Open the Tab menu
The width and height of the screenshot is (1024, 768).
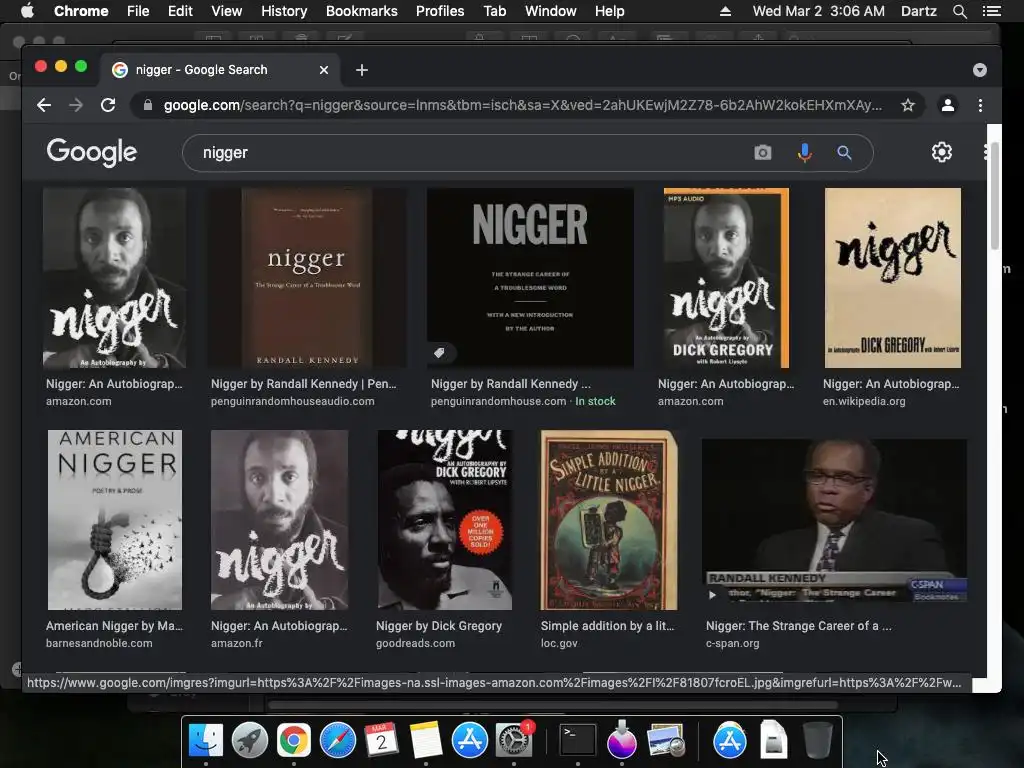(x=494, y=11)
